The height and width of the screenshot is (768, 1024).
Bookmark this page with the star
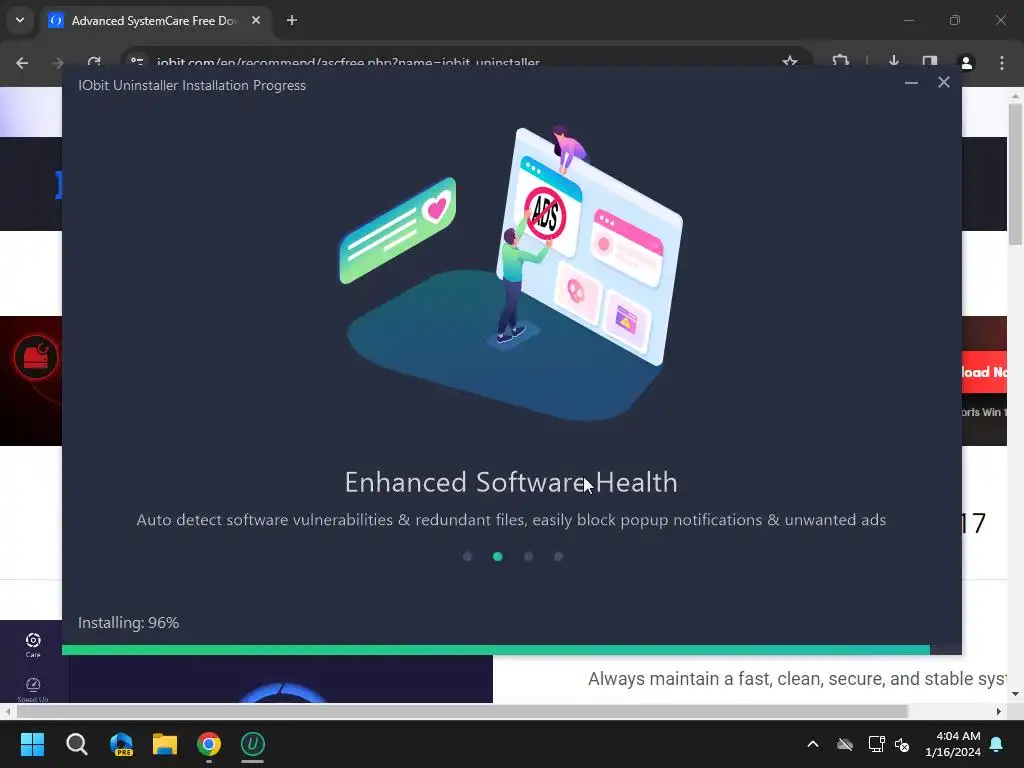[x=790, y=62]
